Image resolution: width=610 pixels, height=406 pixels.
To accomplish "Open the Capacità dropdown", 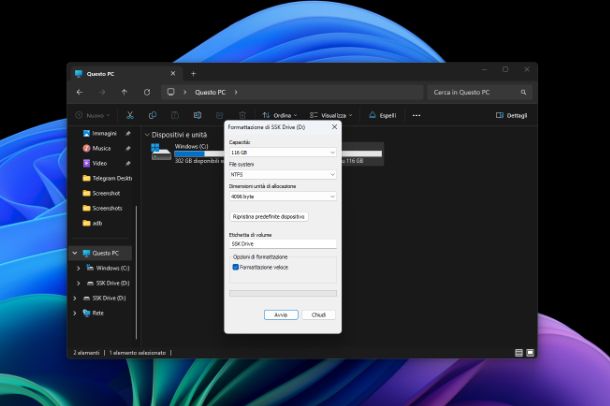I will [282, 152].
